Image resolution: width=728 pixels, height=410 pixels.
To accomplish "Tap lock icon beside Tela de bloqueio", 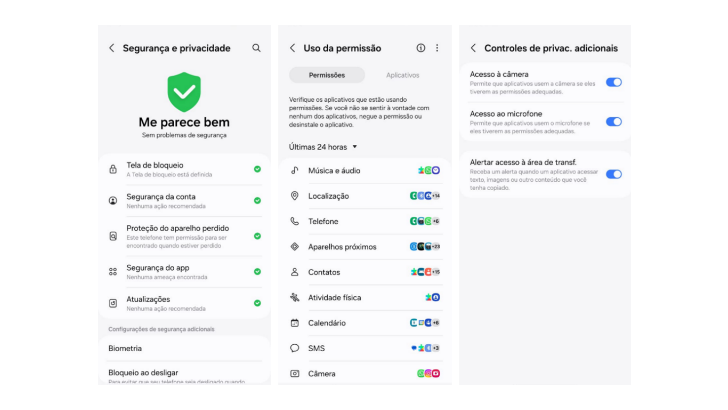I will (x=113, y=169).
